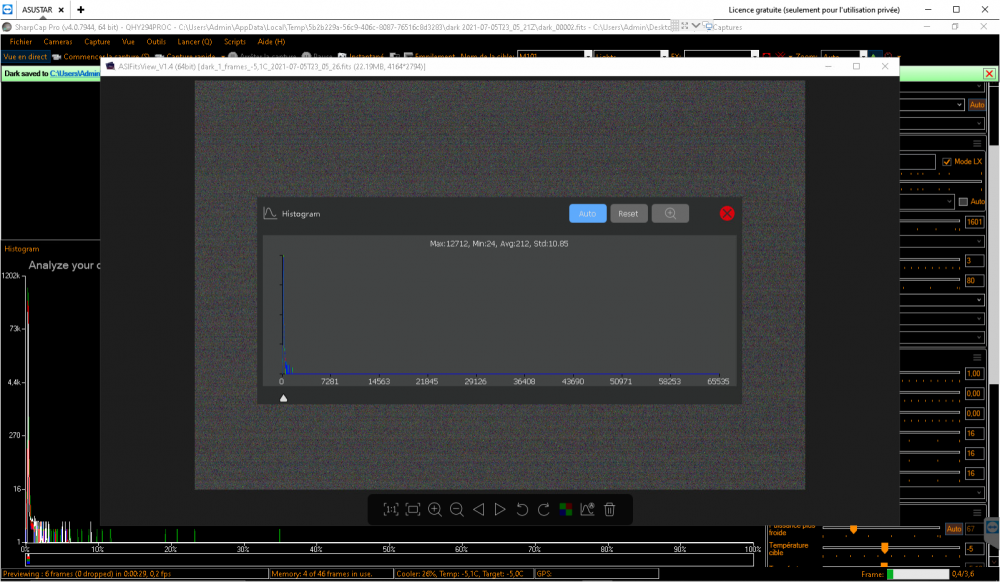Click the 1:1 actual size icon in ASIFitsView toolbar
This screenshot has height=582, width=1000.
[x=390, y=509]
